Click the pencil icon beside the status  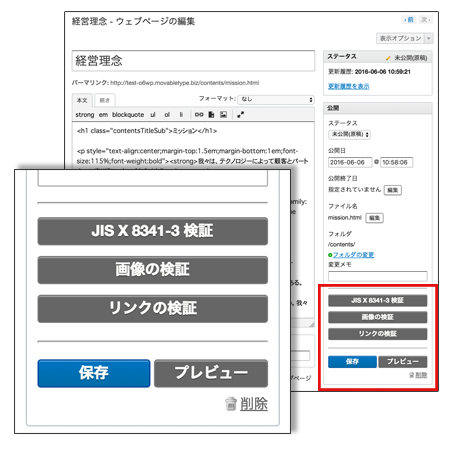(388, 58)
